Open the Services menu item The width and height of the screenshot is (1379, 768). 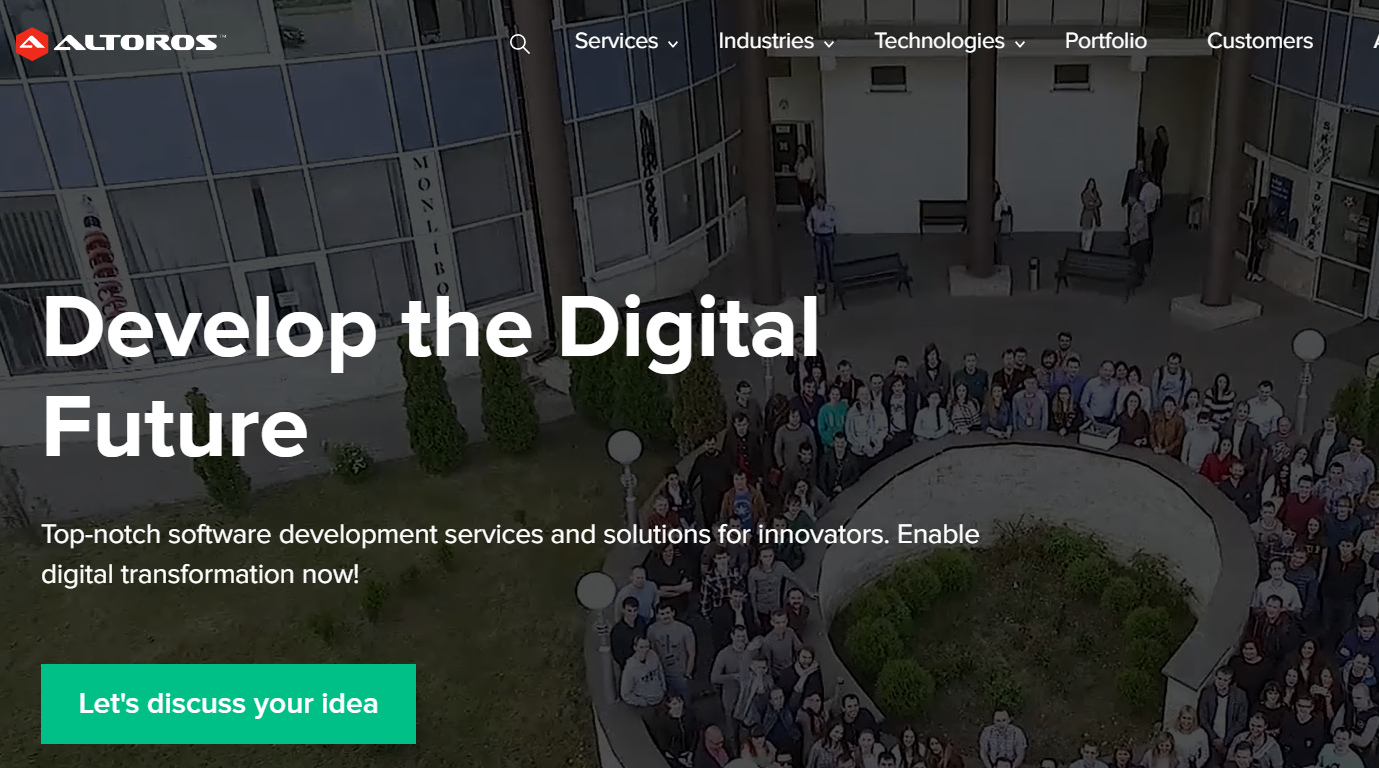tap(616, 41)
